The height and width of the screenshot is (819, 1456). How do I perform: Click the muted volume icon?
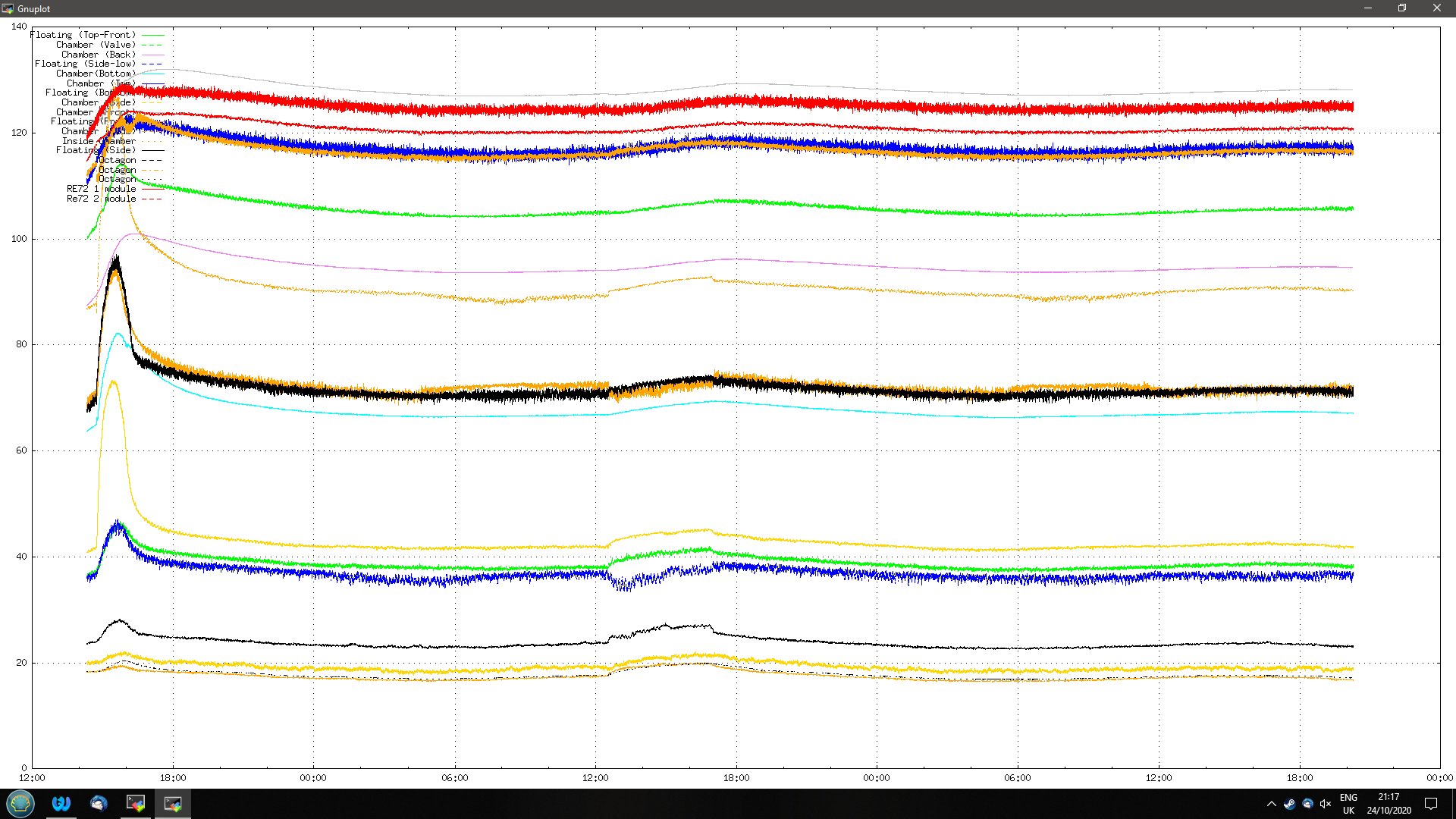[x=1326, y=804]
